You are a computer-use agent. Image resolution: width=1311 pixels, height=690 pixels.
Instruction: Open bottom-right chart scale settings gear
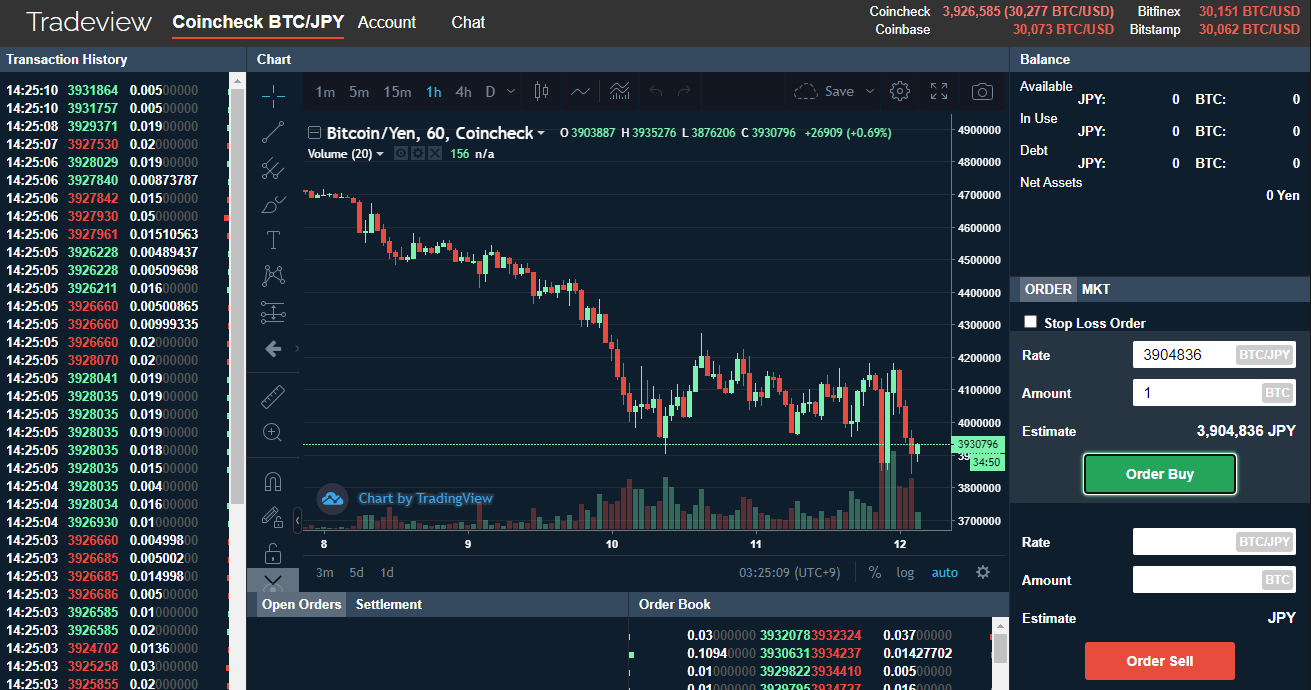point(983,573)
